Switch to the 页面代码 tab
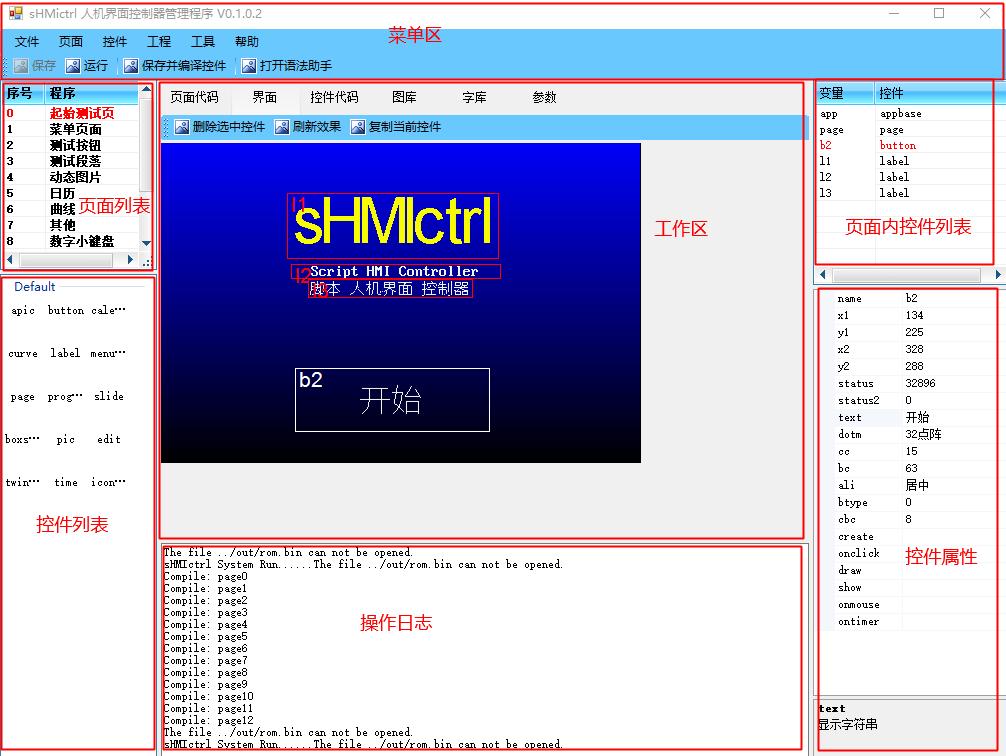This screenshot has width=1006, height=756. point(194,97)
